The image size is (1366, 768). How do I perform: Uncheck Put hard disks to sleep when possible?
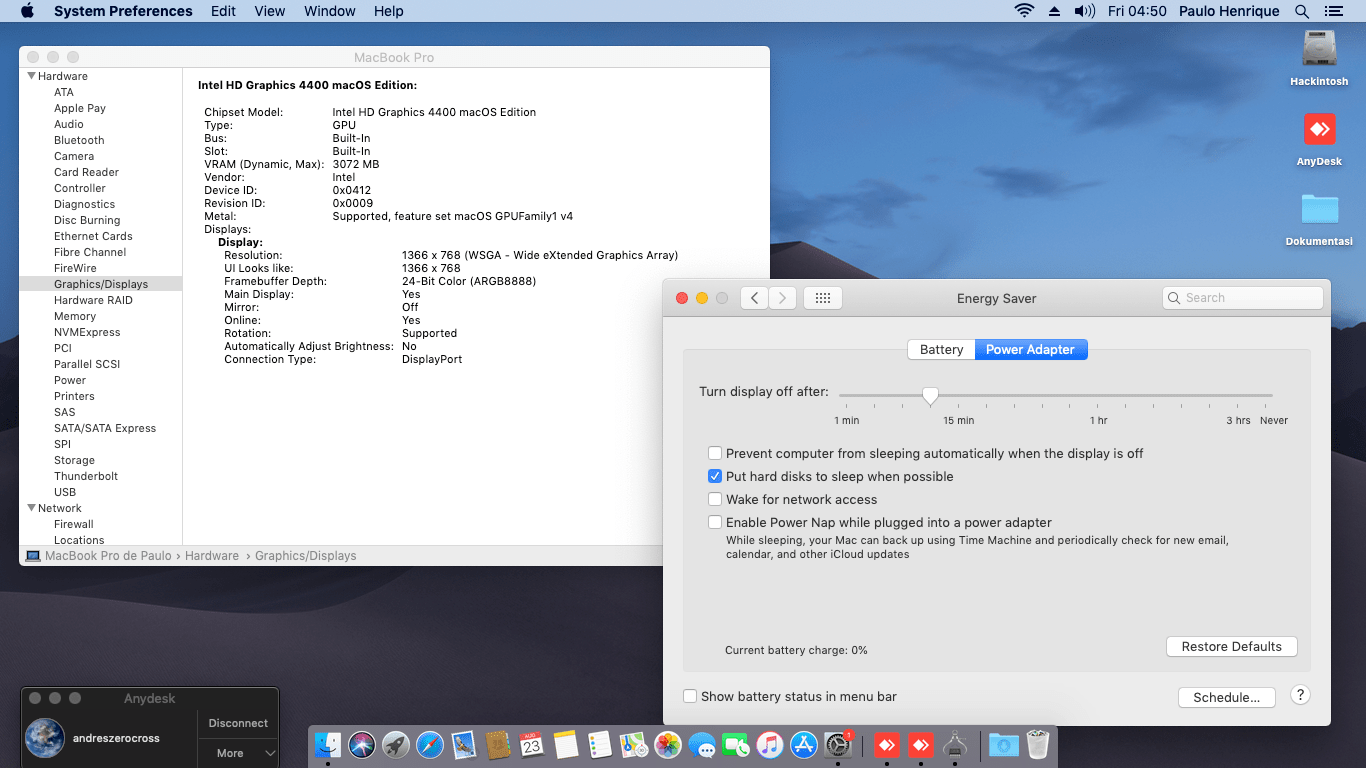[715, 476]
